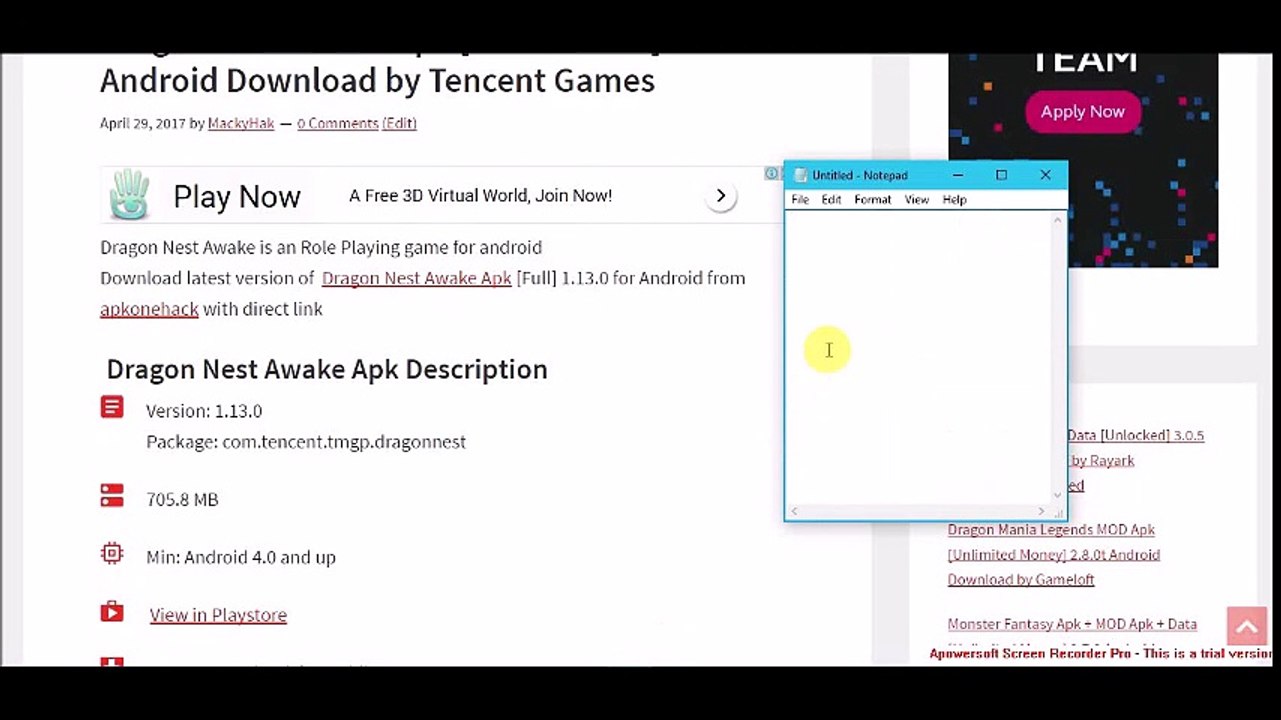1281x720 pixels.
Task: Click the storage size icon beside 705.8 MB
Action: coord(112,496)
